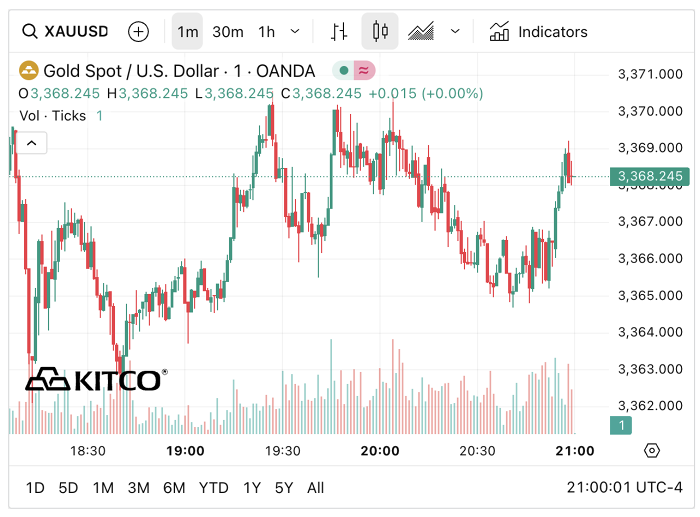Screen dimensions: 700x517
Task: Select the 5Y date range
Action: (284, 488)
